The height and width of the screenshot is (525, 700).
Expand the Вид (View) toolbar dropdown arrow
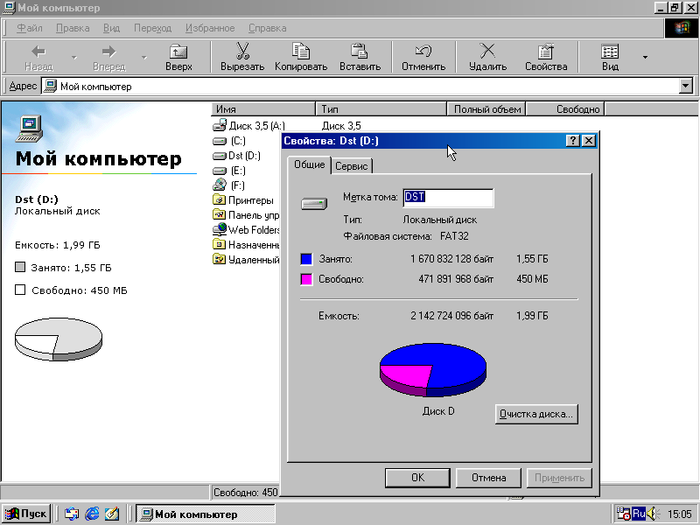pyautogui.click(x=645, y=57)
